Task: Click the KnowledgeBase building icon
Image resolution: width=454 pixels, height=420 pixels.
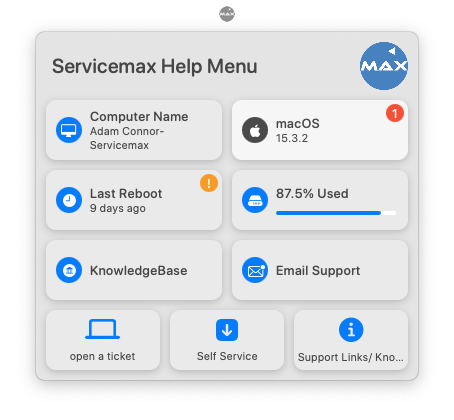Action: pos(69,270)
